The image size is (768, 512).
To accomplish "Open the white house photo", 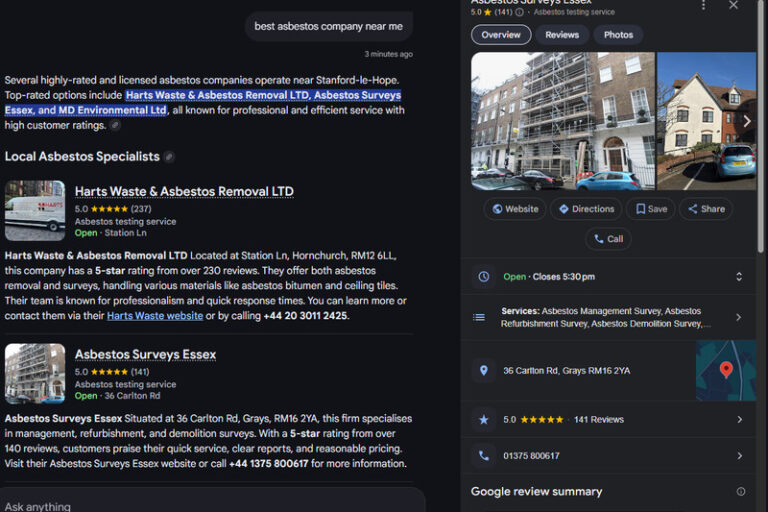I will click(706, 121).
